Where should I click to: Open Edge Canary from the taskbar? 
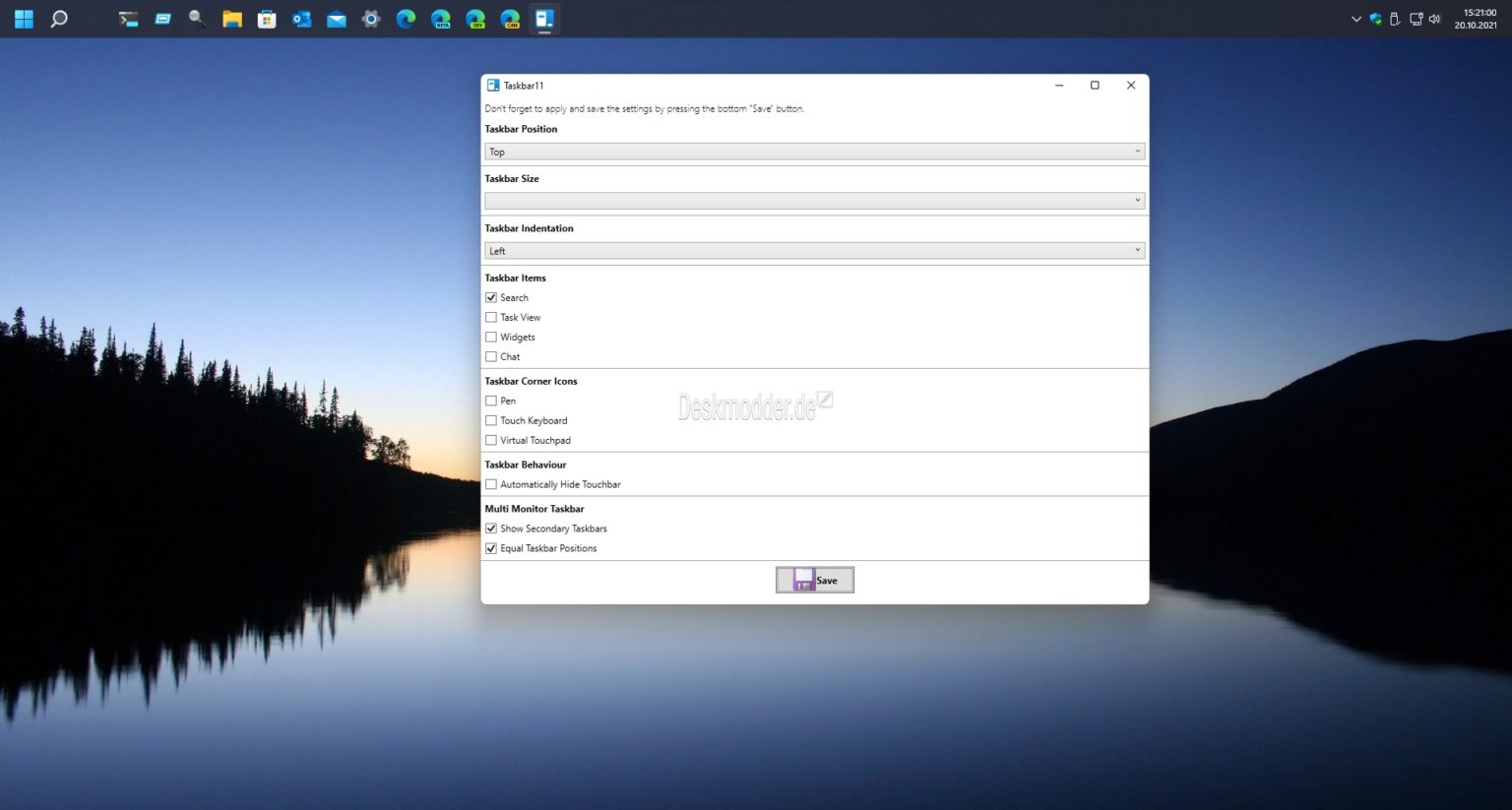[x=511, y=18]
